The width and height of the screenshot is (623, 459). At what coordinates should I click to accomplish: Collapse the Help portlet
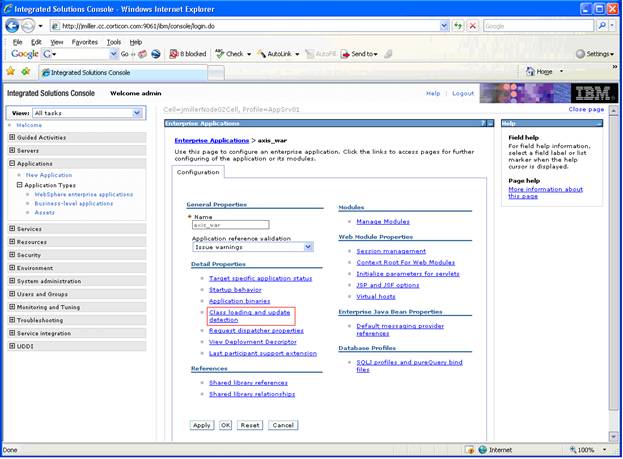(x=599, y=124)
